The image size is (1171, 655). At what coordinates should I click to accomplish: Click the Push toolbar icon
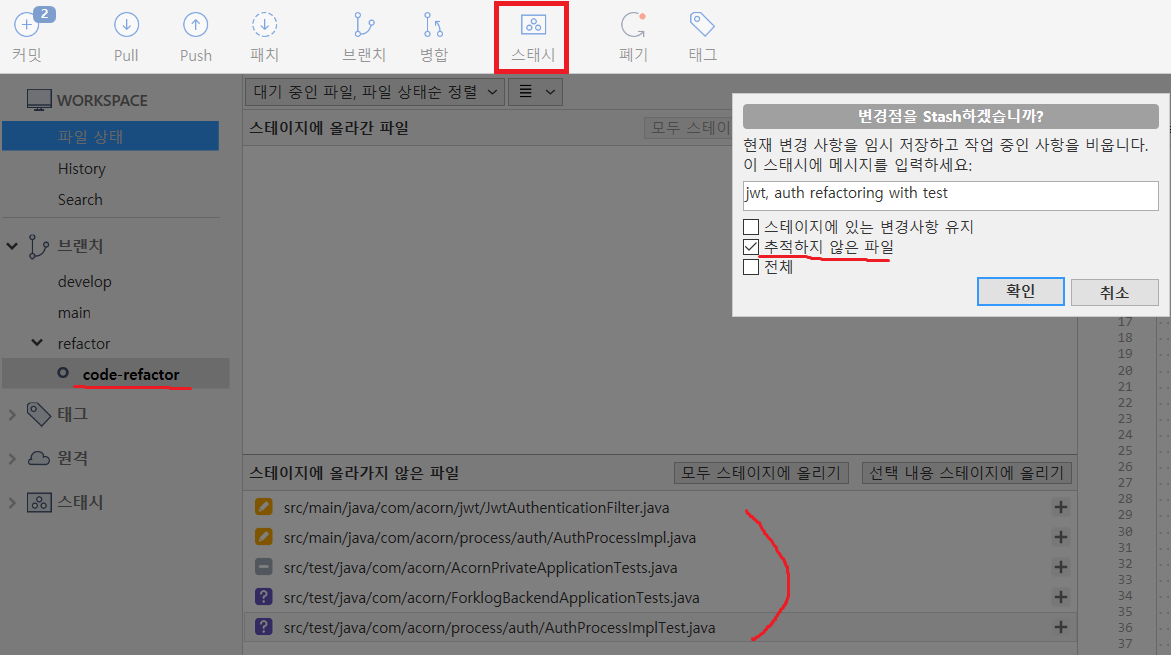point(196,26)
